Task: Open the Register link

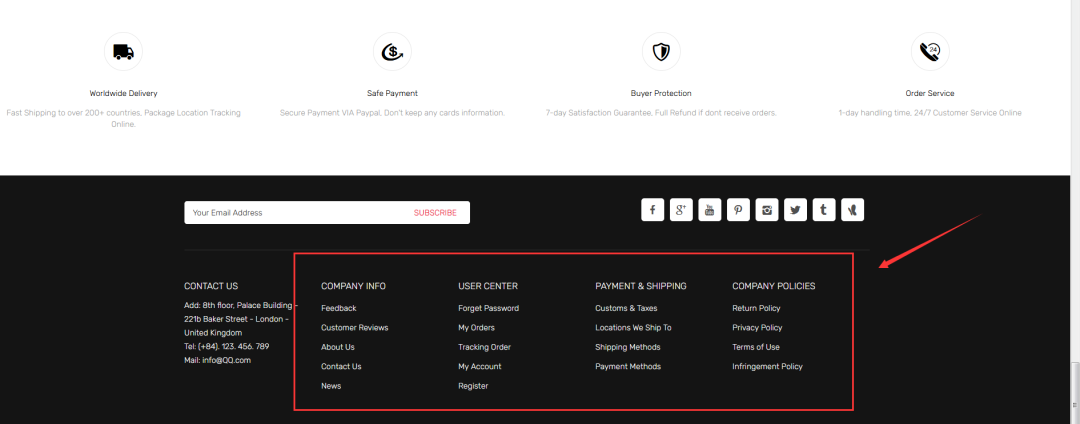Action: coord(473,386)
